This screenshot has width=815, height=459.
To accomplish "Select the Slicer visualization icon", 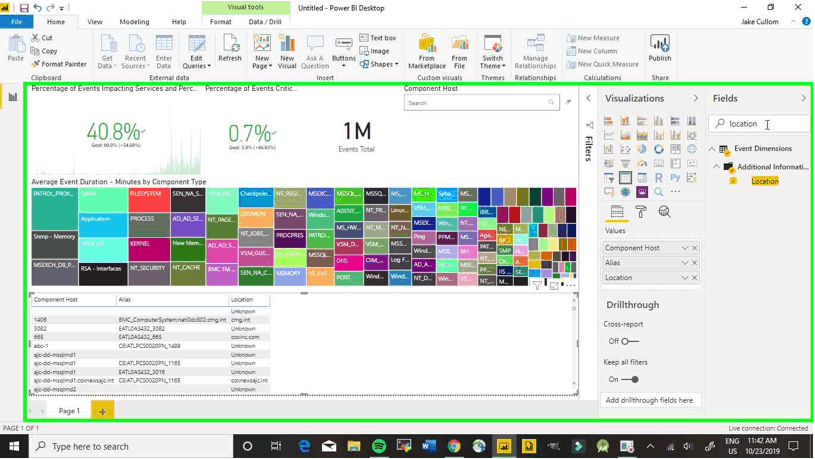I will [609, 178].
